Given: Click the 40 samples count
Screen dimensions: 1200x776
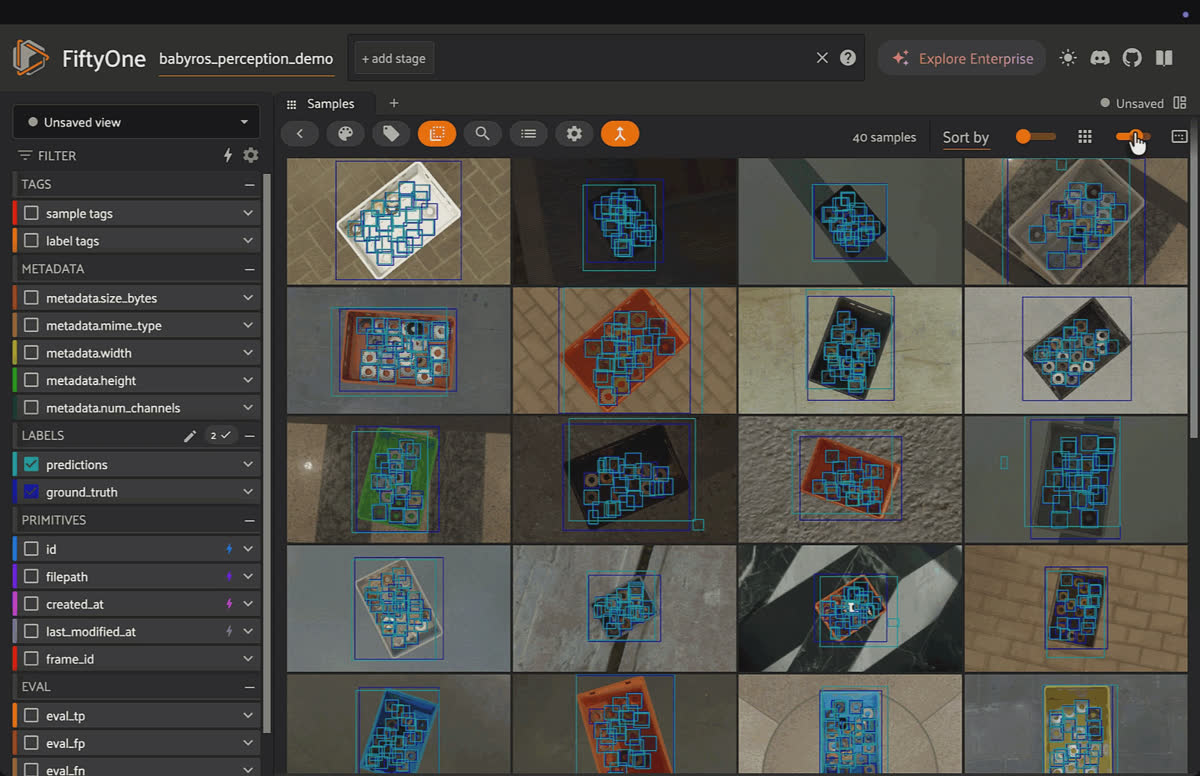Looking at the screenshot, I should click(884, 137).
